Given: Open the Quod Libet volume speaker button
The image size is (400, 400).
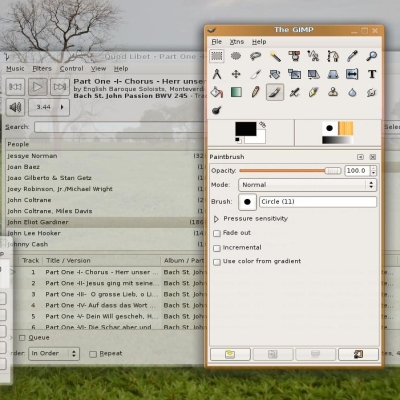Looking at the screenshot, I should 15,107.
